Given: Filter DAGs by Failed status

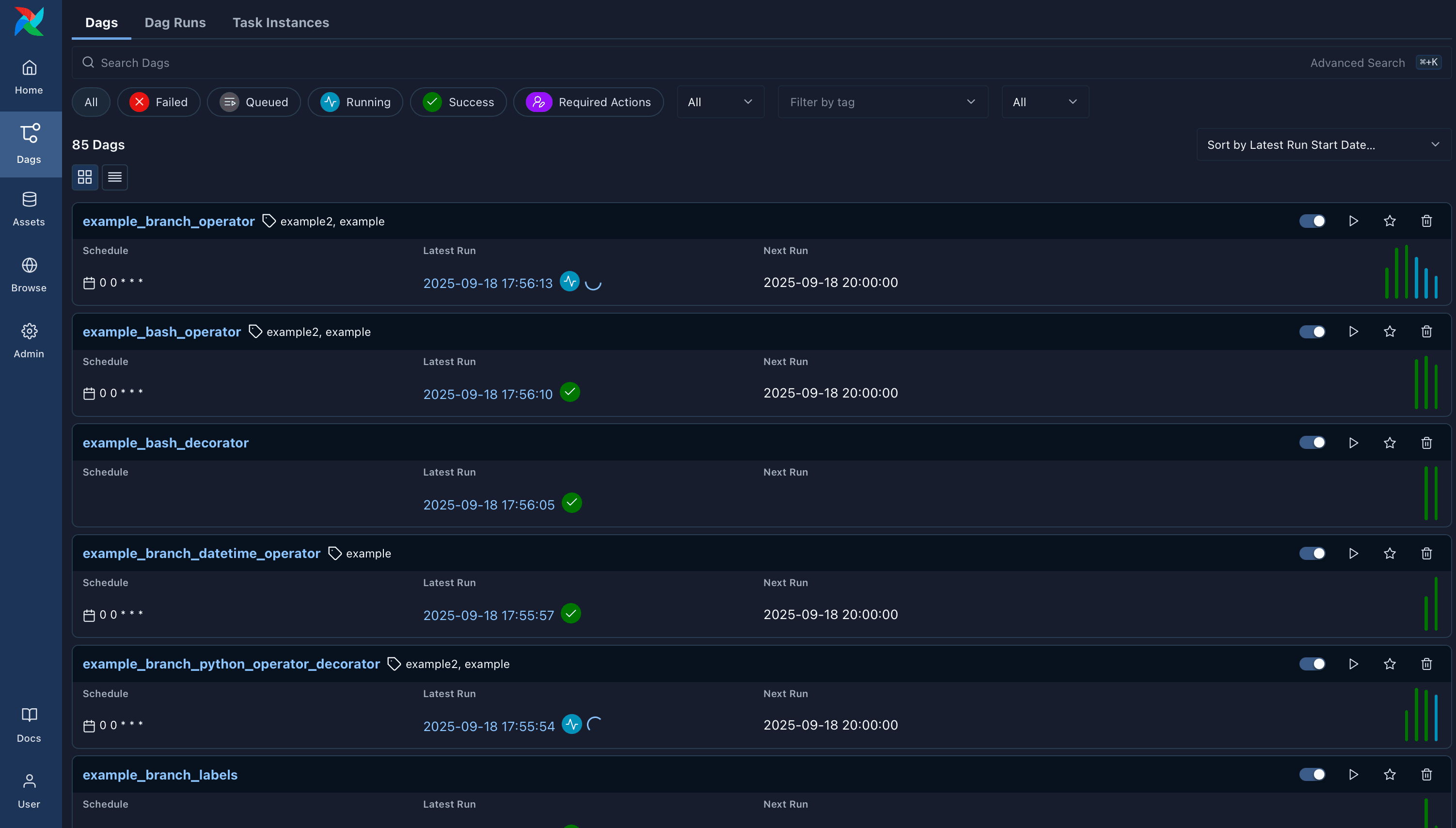Looking at the screenshot, I should pyautogui.click(x=158, y=102).
